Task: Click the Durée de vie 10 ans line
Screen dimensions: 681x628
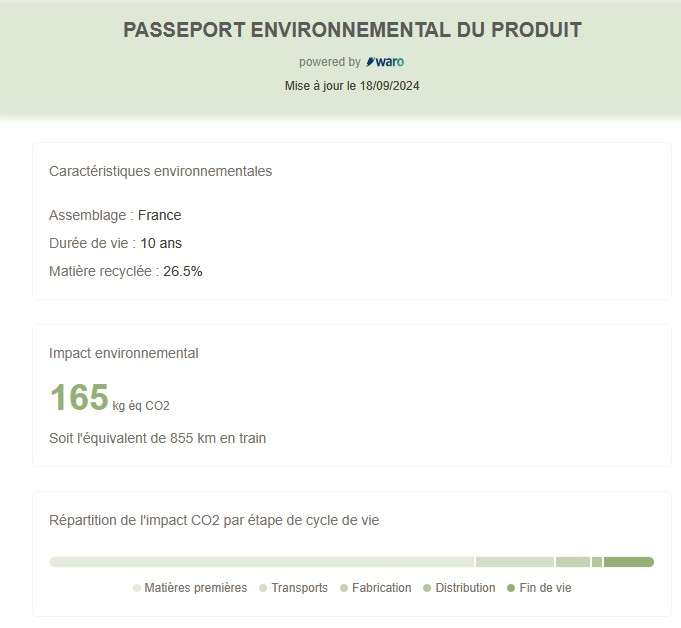Action: (x=115, y=243)
